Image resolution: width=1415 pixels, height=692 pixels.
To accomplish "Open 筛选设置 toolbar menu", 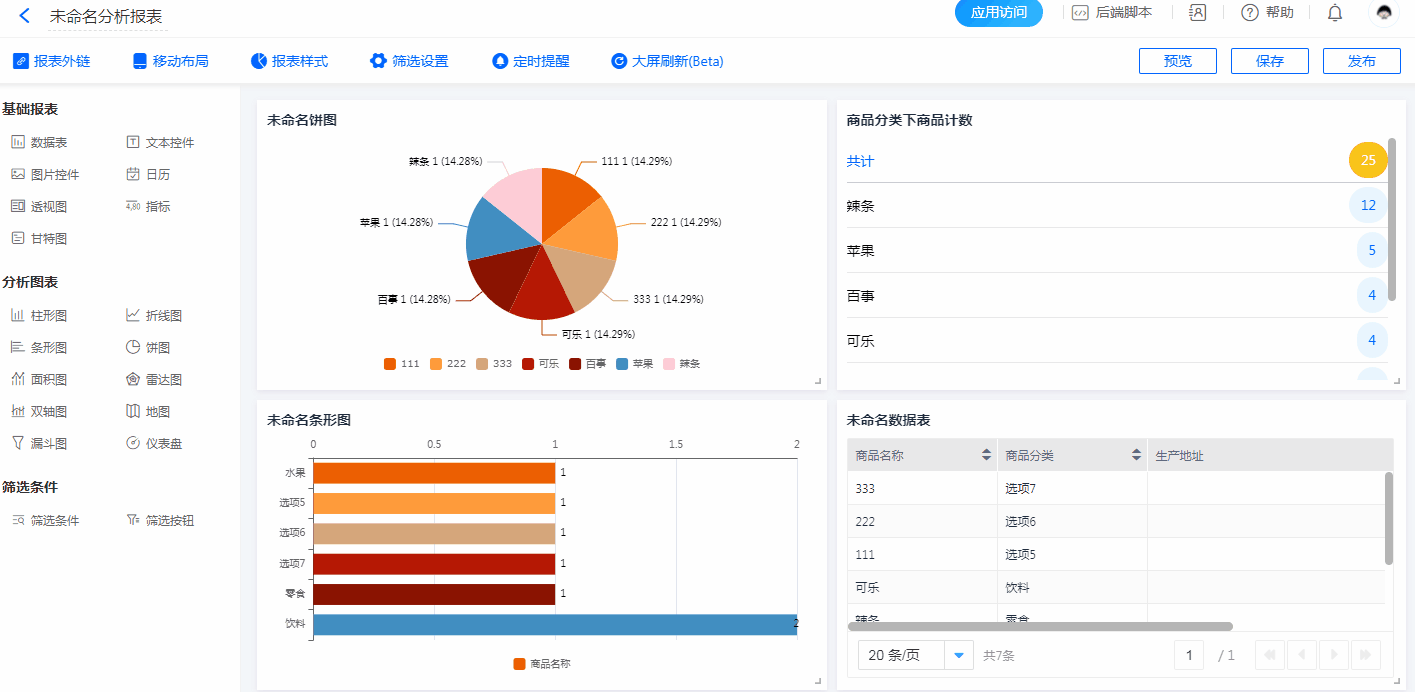I will pyautogui.click(x=409, y=61).
